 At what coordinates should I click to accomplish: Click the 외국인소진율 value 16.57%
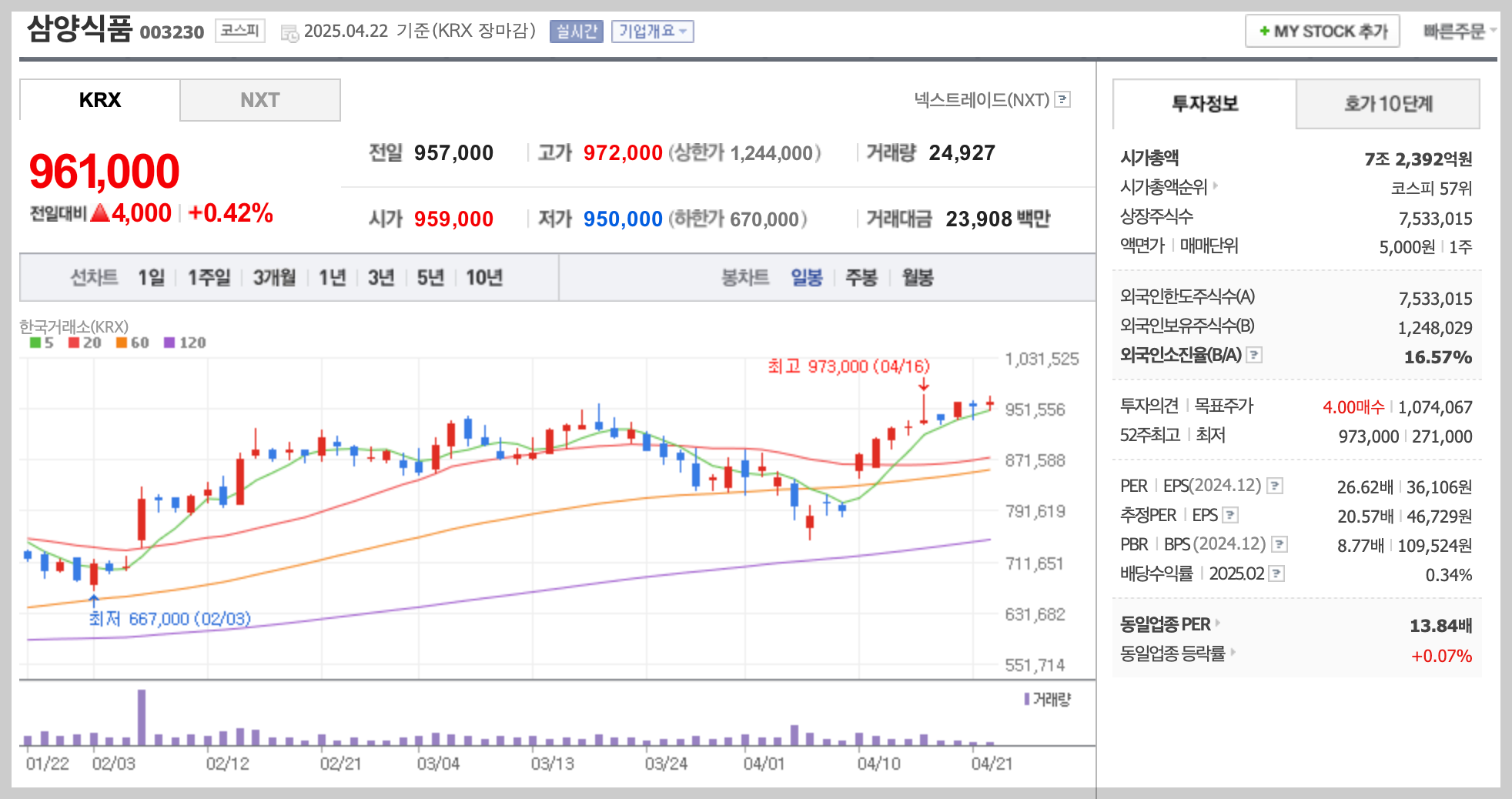point(1438,357)
